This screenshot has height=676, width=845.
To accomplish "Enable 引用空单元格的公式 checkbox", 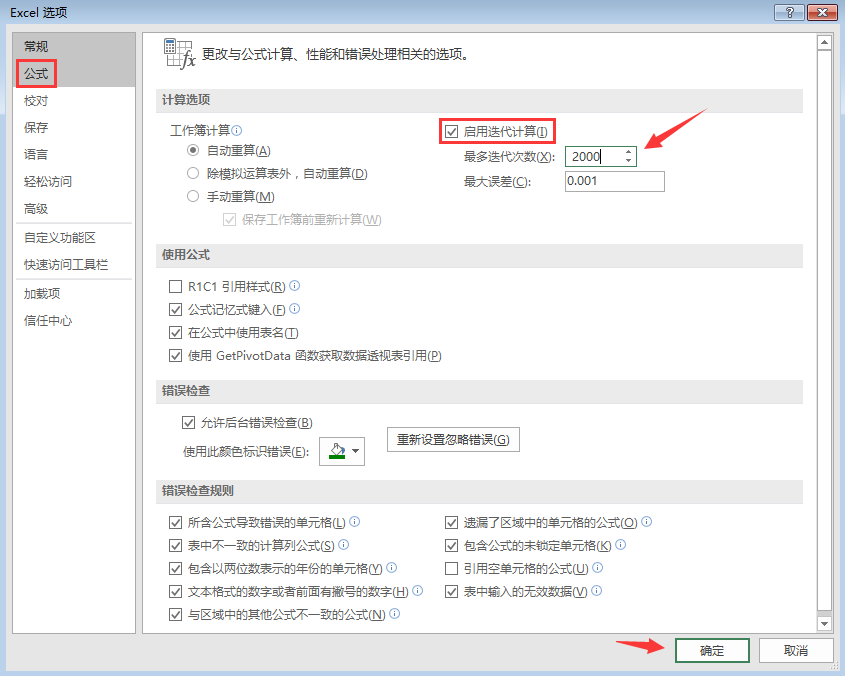I will [452, 569].
